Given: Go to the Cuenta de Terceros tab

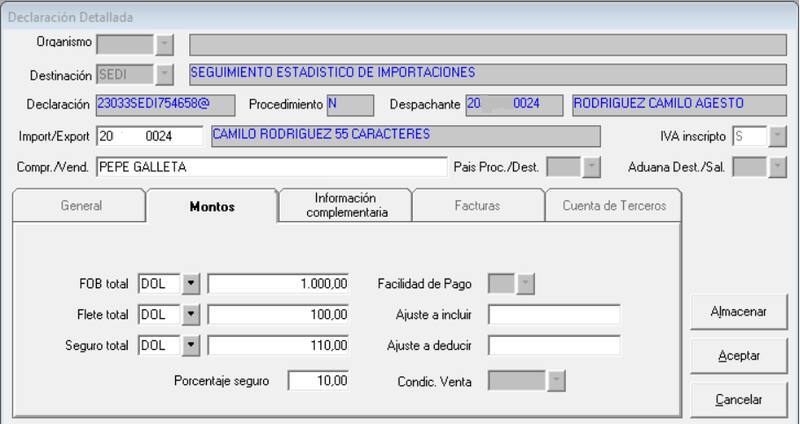Looking at the screenshot, I should pos(612,206).
